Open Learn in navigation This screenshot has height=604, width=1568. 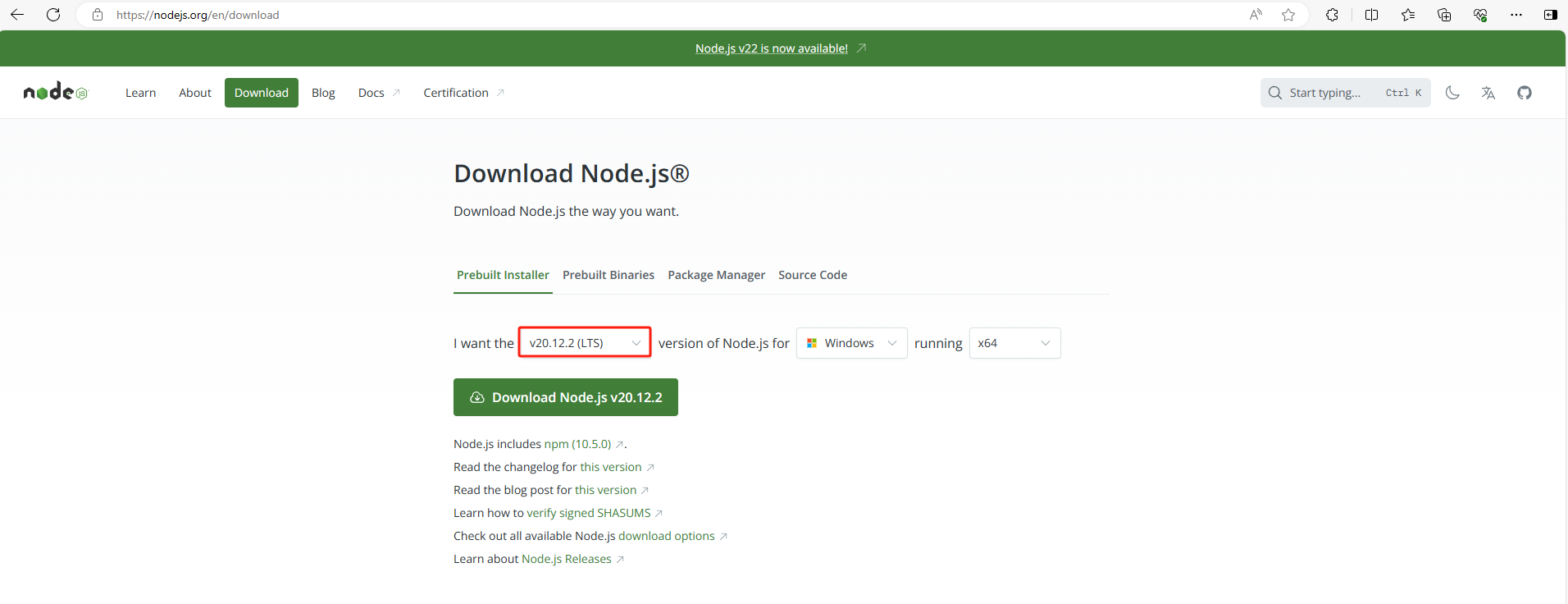click(140, 93)
